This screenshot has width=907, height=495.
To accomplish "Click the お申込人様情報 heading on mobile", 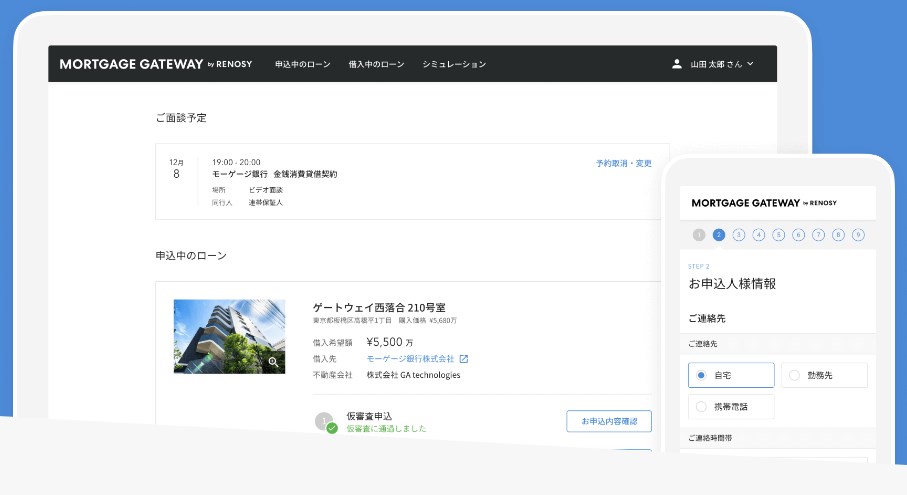I will click(732, 284).
